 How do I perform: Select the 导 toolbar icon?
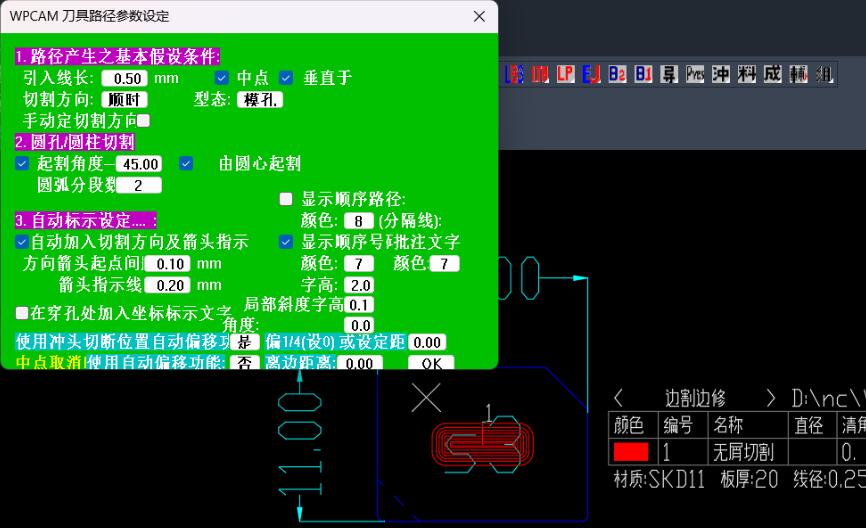point(669,74)
